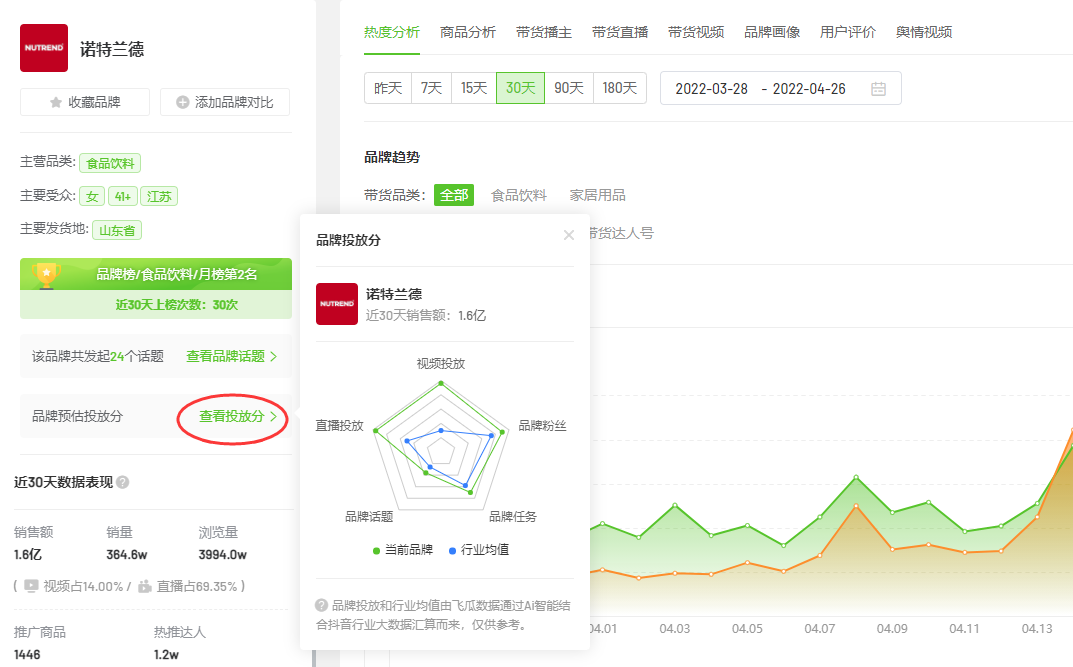Screen dimensions: 1073x667
Task: Click the live-stream icon beside 直播占69.35%
Action: [144, 586]
